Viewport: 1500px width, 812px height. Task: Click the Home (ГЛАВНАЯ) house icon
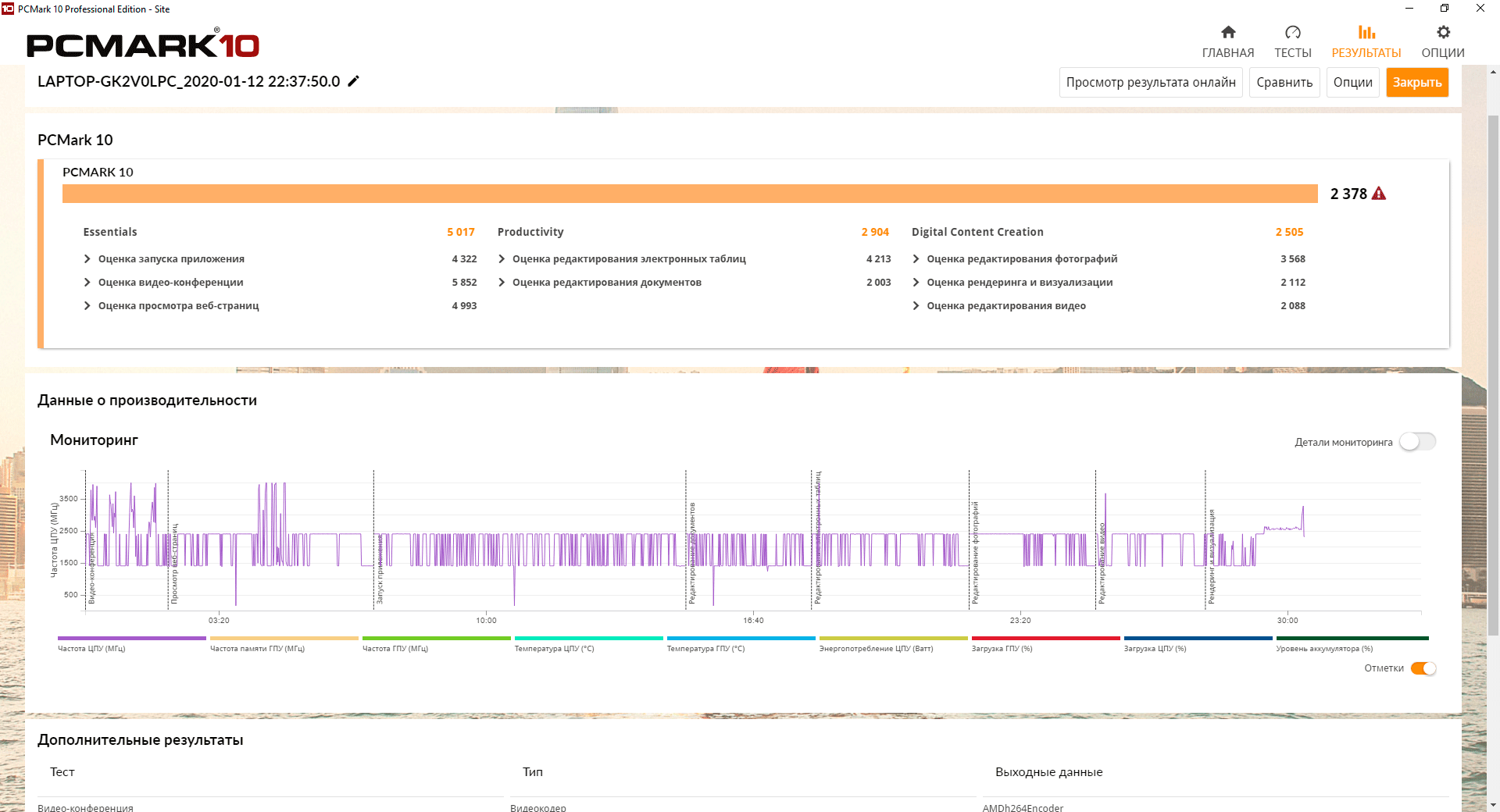pos(1228,32)
